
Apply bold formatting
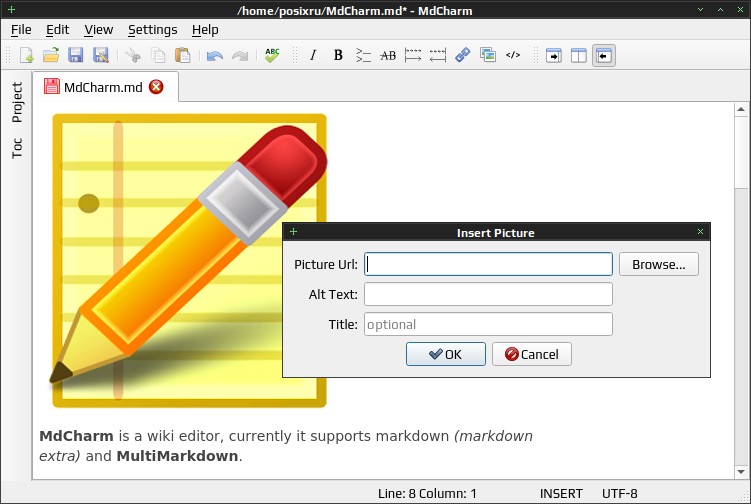click(x=338, y=55)
